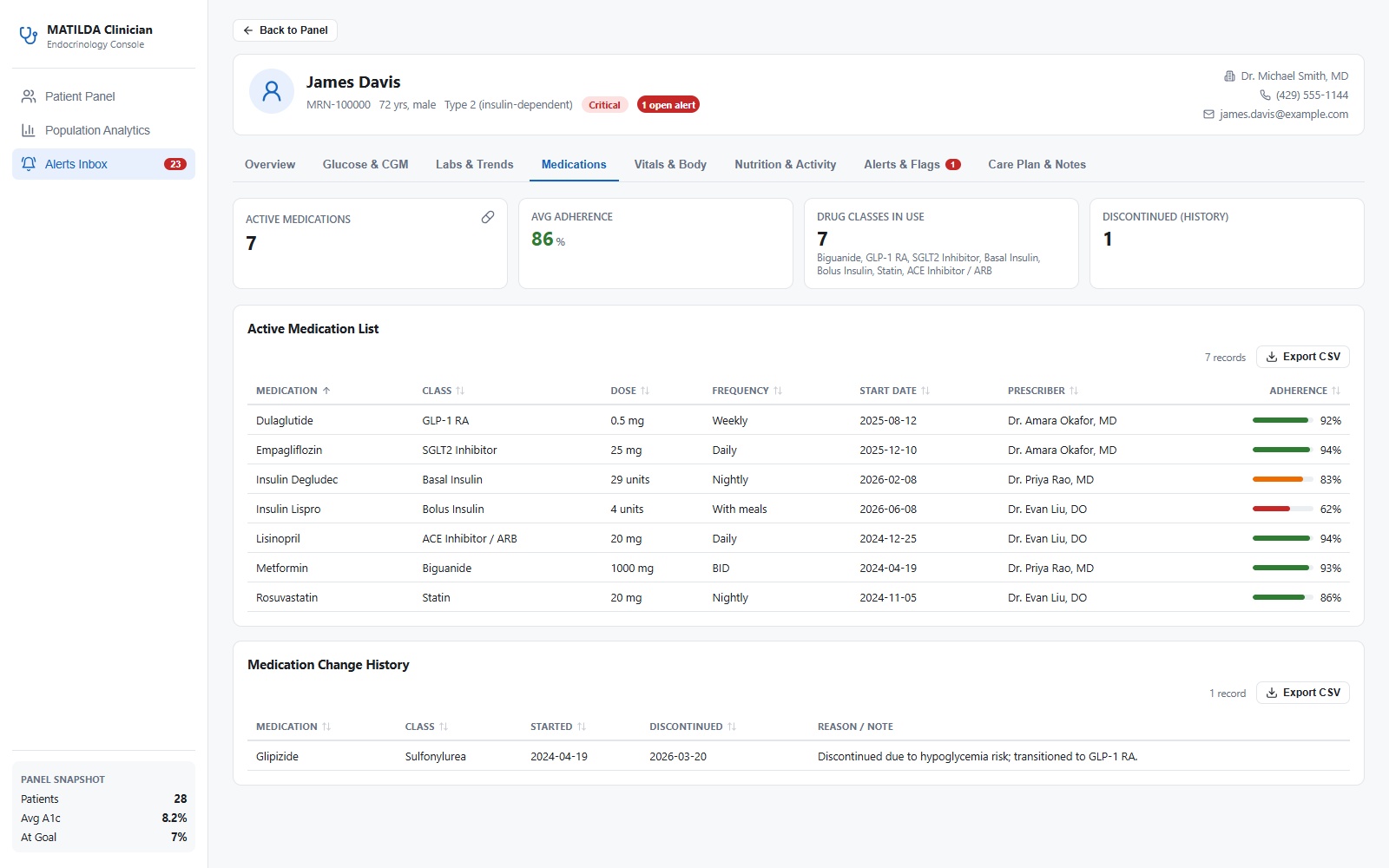Click the phone icon next to (429) 555-1144
The image size is (1389, 868).
tap(1265, 95)
